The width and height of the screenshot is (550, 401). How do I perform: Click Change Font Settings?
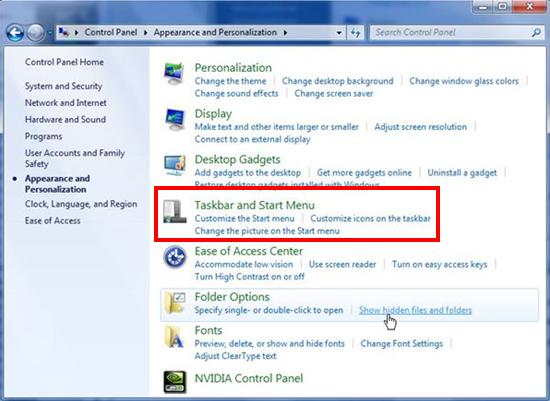coord(402,343)
